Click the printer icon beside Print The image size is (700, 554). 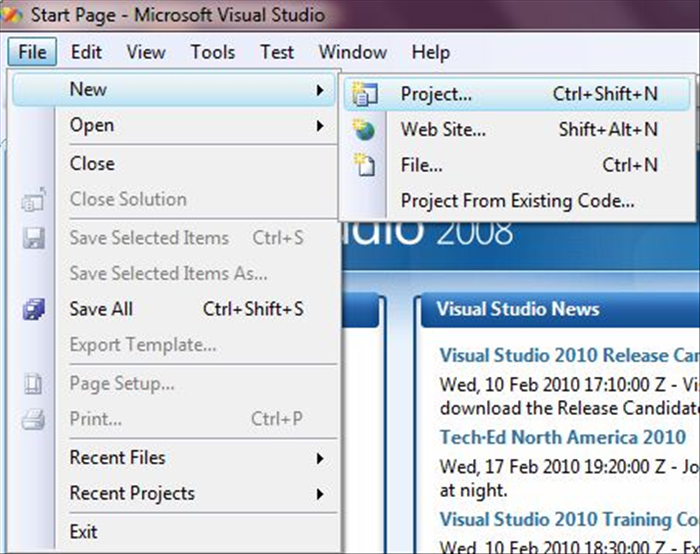click(33, 419)
